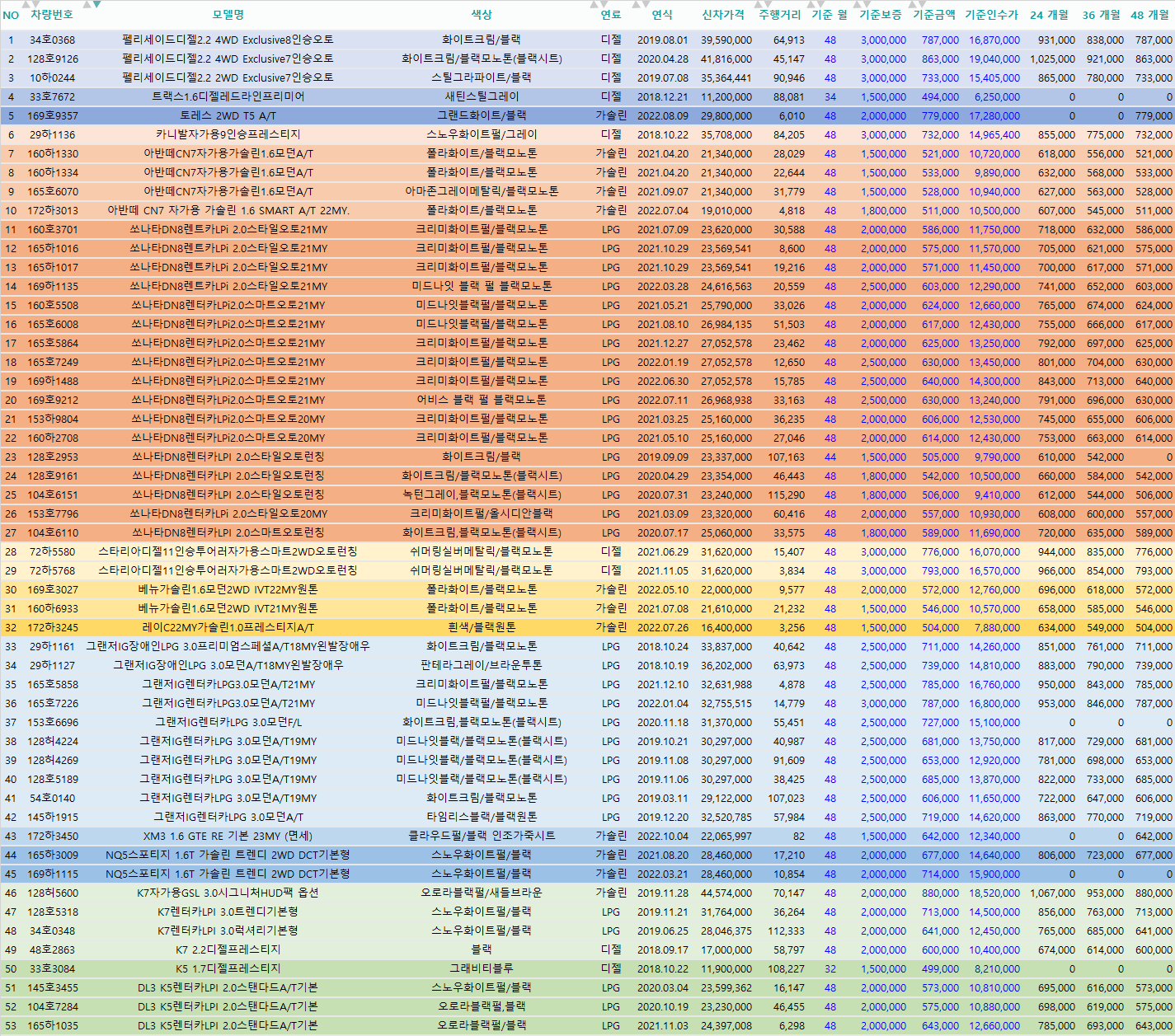Image resolution: width=1175 pixels, height=1036 pixels.
Task: Select model cell XM3 1.6 GTE RE 기본 23MY (면세)
Action: [x=228, y=836]
